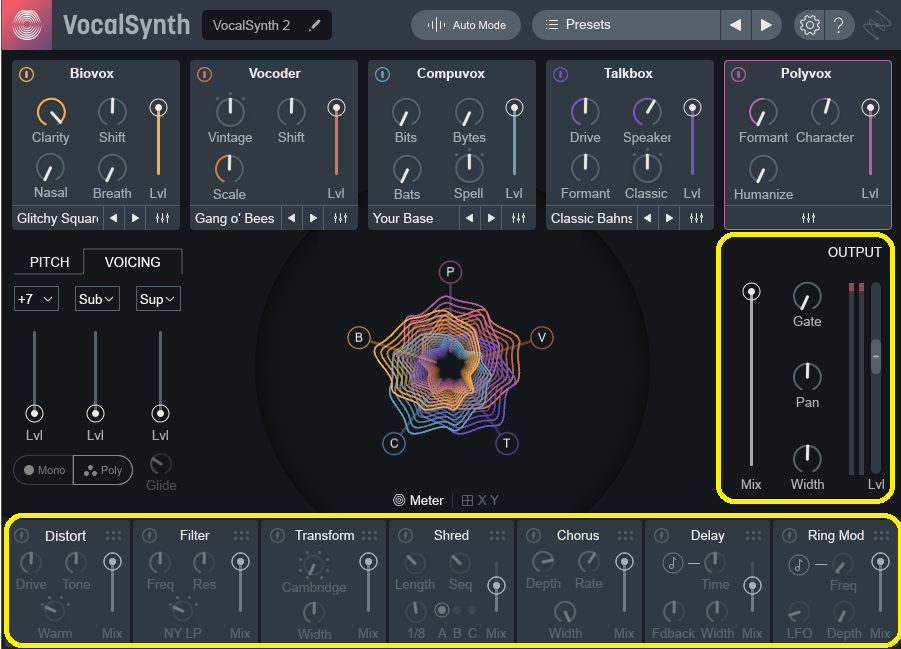The image size is (901, 649).
Task: Click the Talkbox Drive knob
Action: tap(585, 112)
